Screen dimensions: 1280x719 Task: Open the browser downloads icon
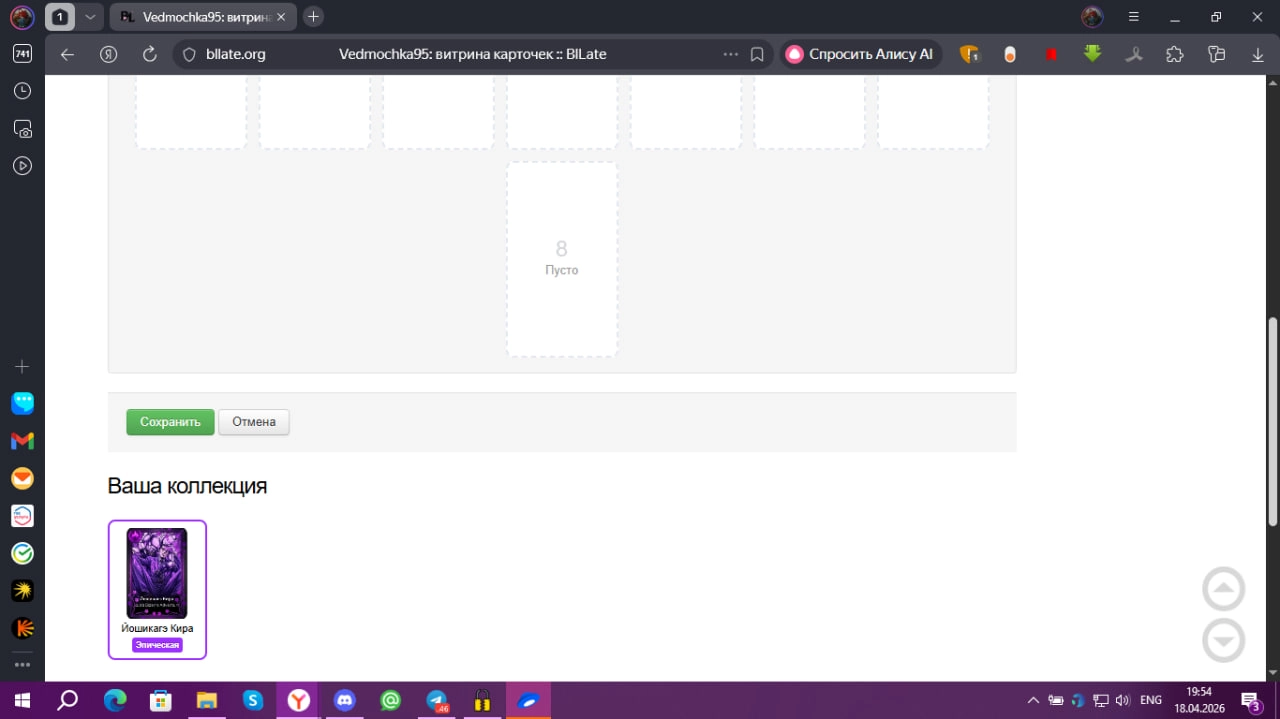1258,54
